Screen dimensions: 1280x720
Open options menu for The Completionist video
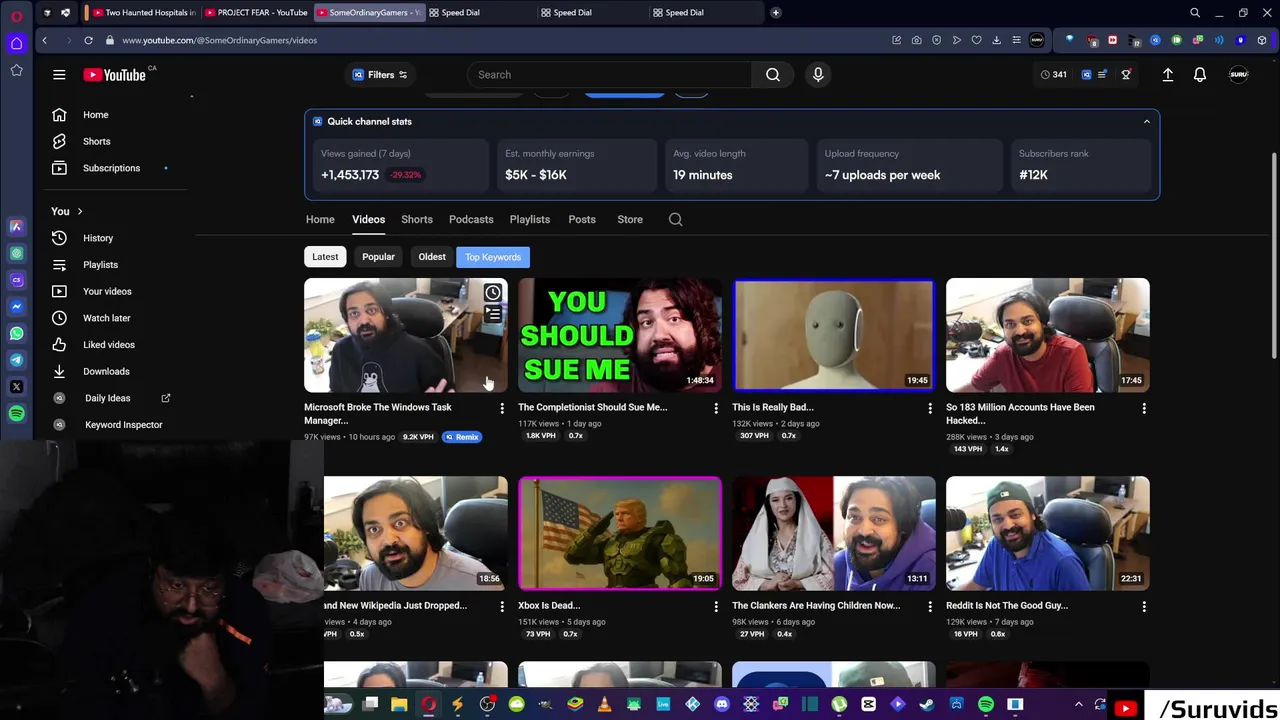pos(716,408)
